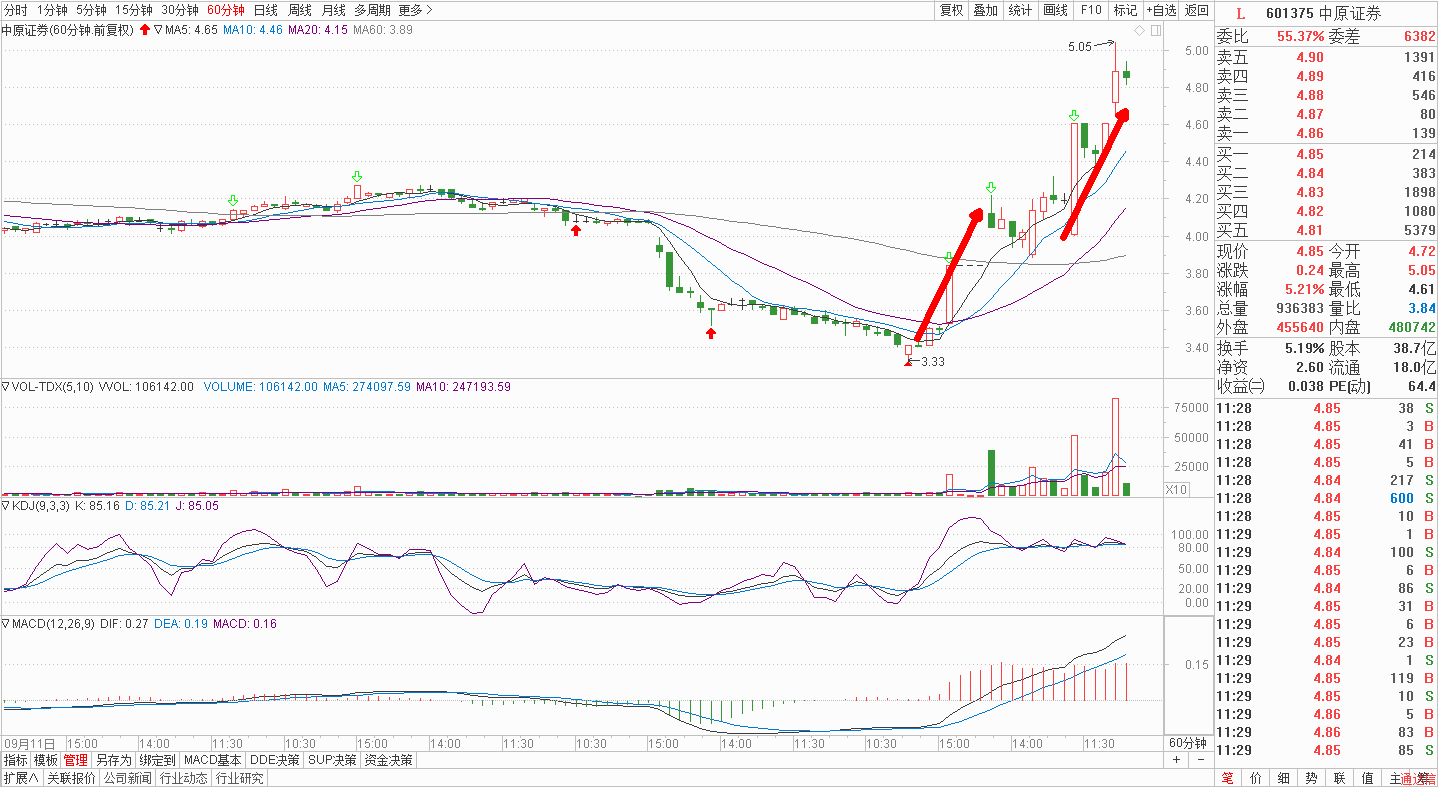This screenshot has height=787, width=1438.
Task: Click the 60分钟 period label at bottom right
Action: 1189,744
